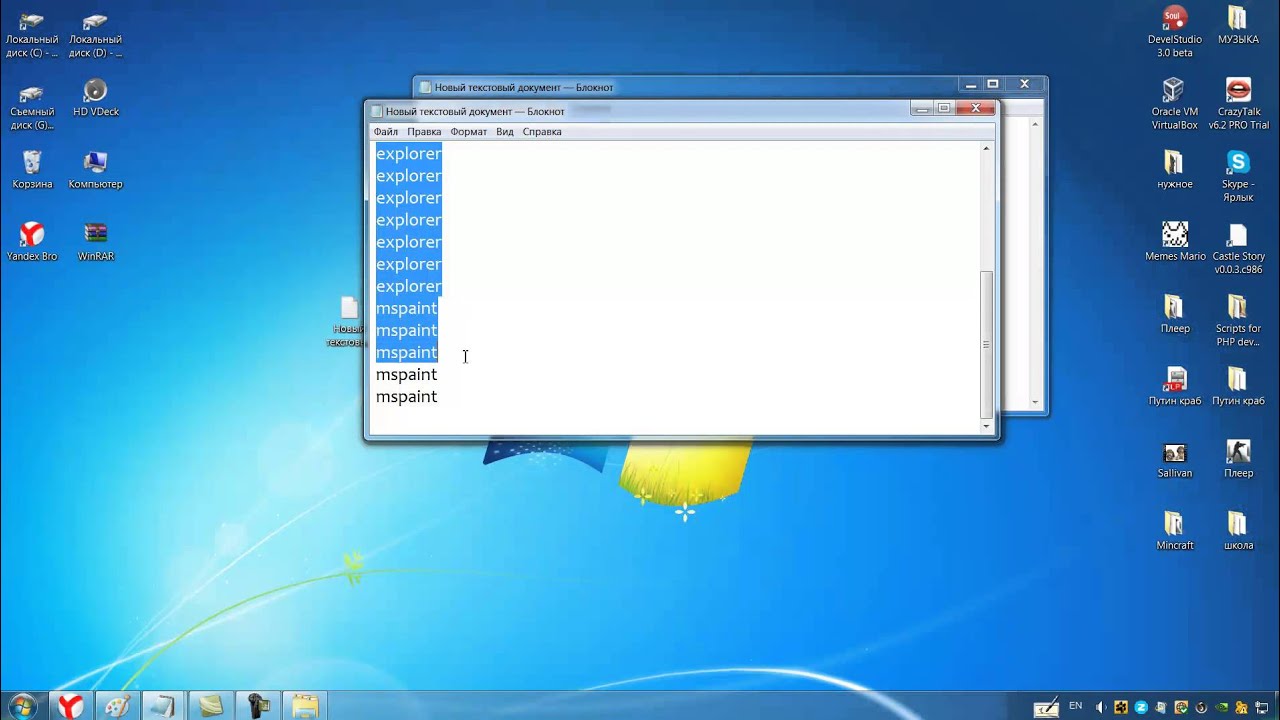Viewport: 1280px width, 720px height.
Task: Select the HD VDeck desktop icon
Action: click(x=96, y=99)
